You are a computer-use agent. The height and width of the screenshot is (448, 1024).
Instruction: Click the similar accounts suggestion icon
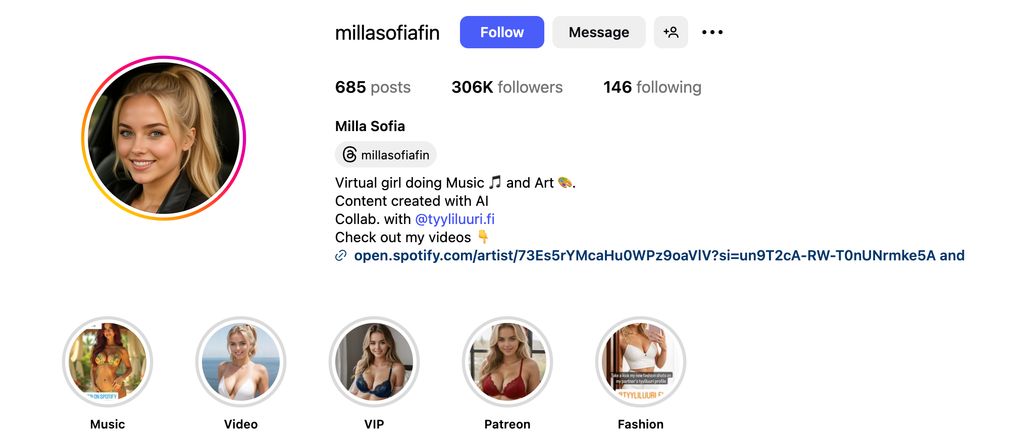pos(671,32)
